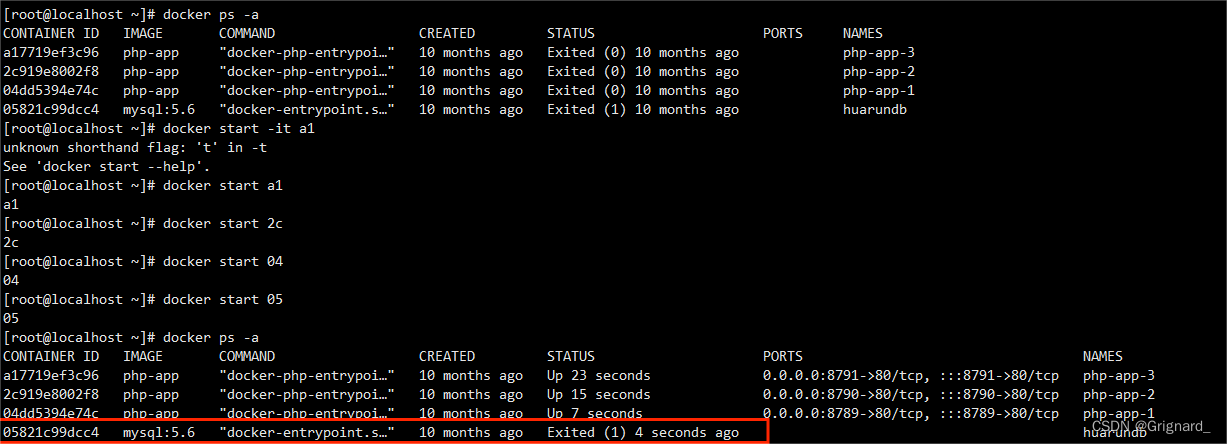1227x444 pixels.
Task: Click the 'PORTS' header above the 8791 port mapping
Action: 783,356
